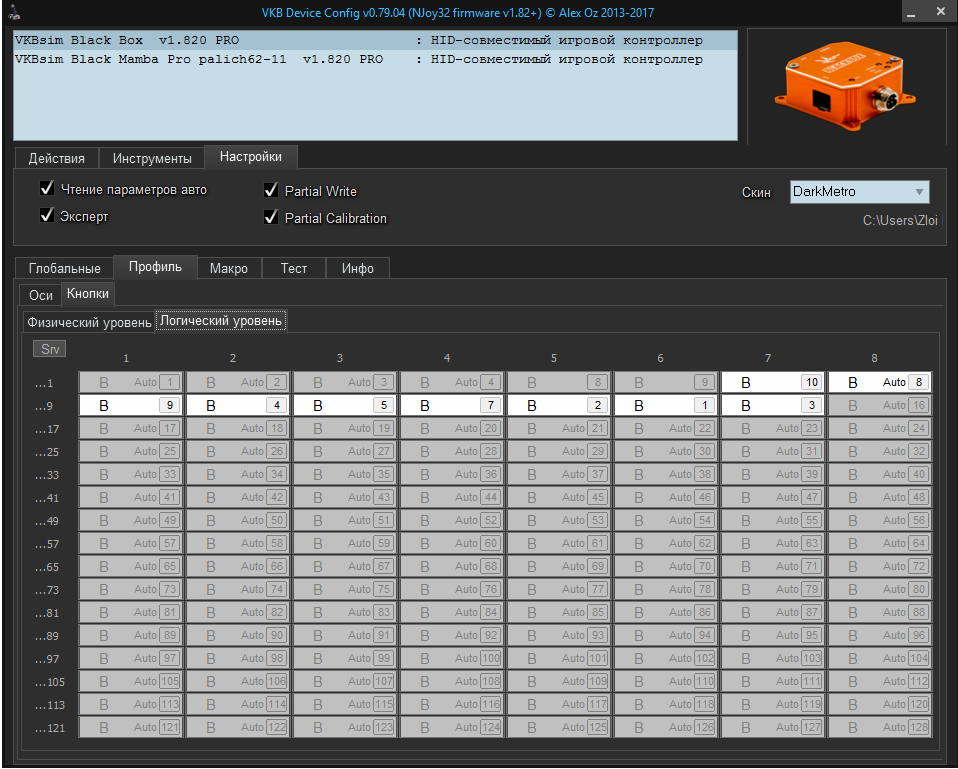
Task: Pick the Auto 28 button cell
Action: tap(452, 451)
